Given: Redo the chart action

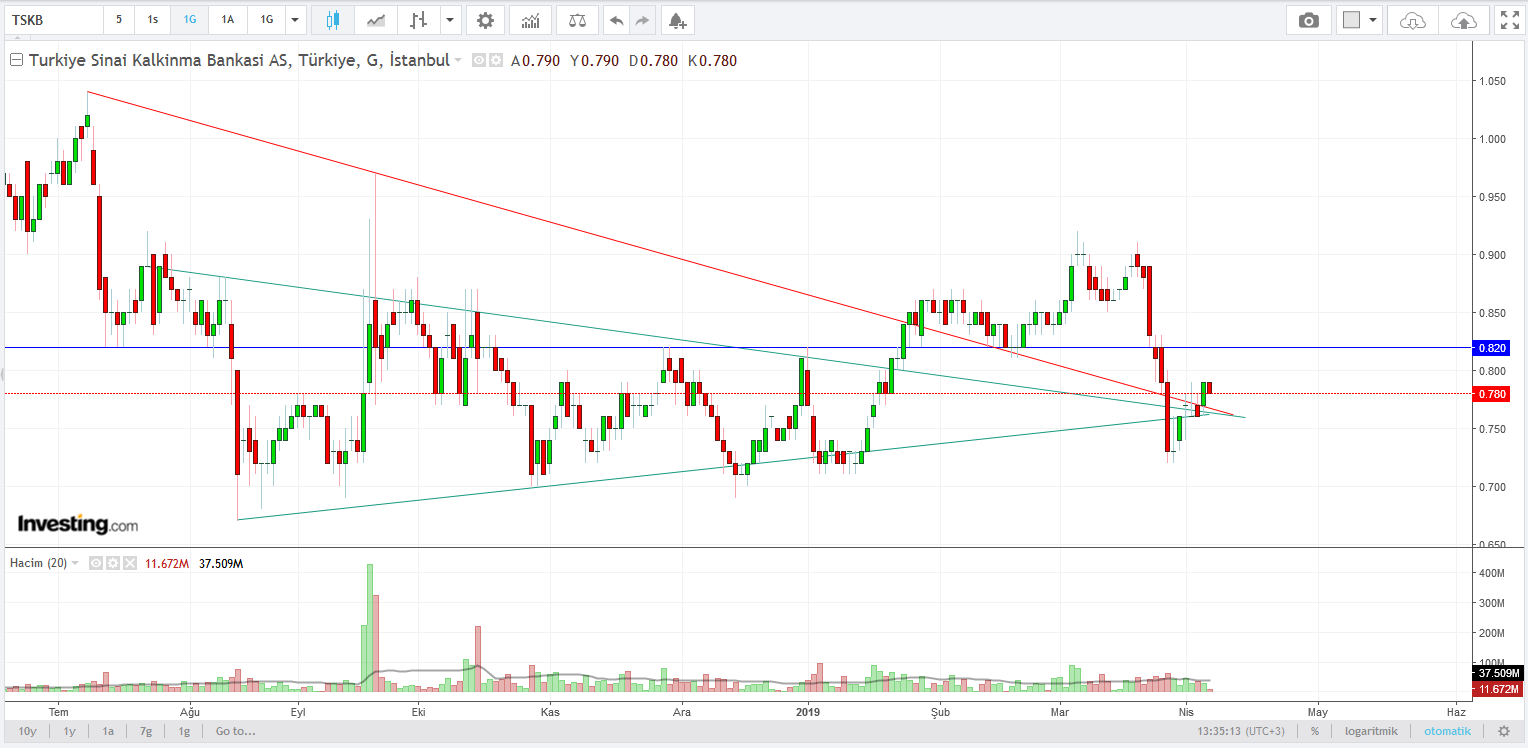Looking at the screenshot, I should pyautogui.click(x=642, y=20).
